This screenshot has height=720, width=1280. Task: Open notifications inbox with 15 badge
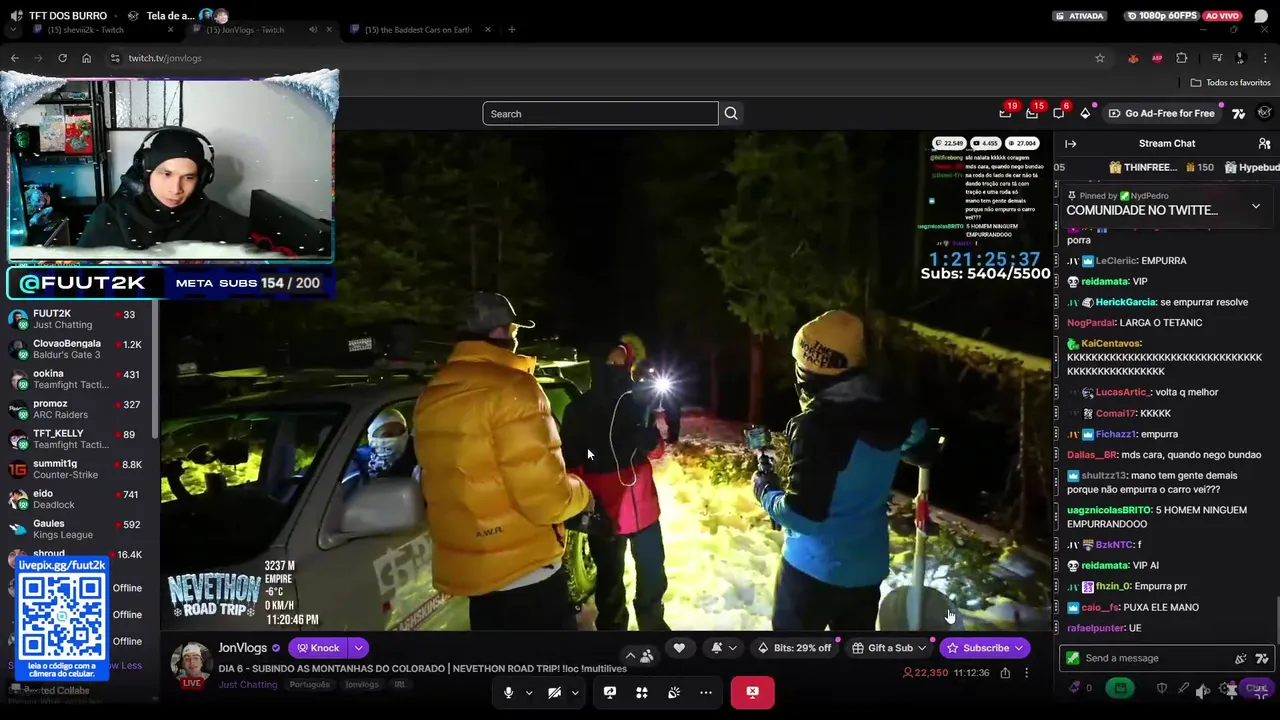tap(1032, 113)
